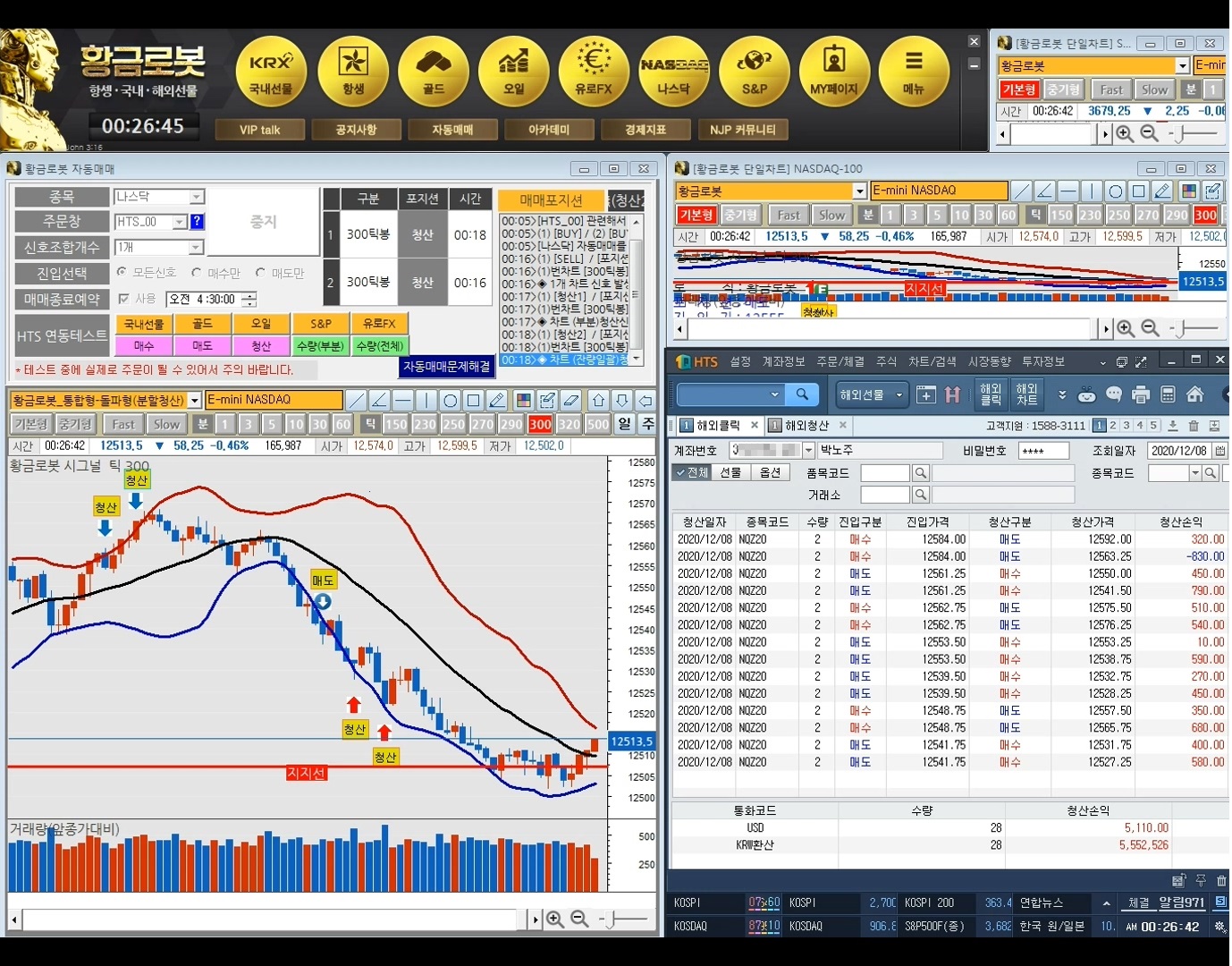Image resolution: width=1232 pixels, height=966 pixels.
Task: Open calculator icon in HTS toolbar
Action: click(x=1168, y=394)
